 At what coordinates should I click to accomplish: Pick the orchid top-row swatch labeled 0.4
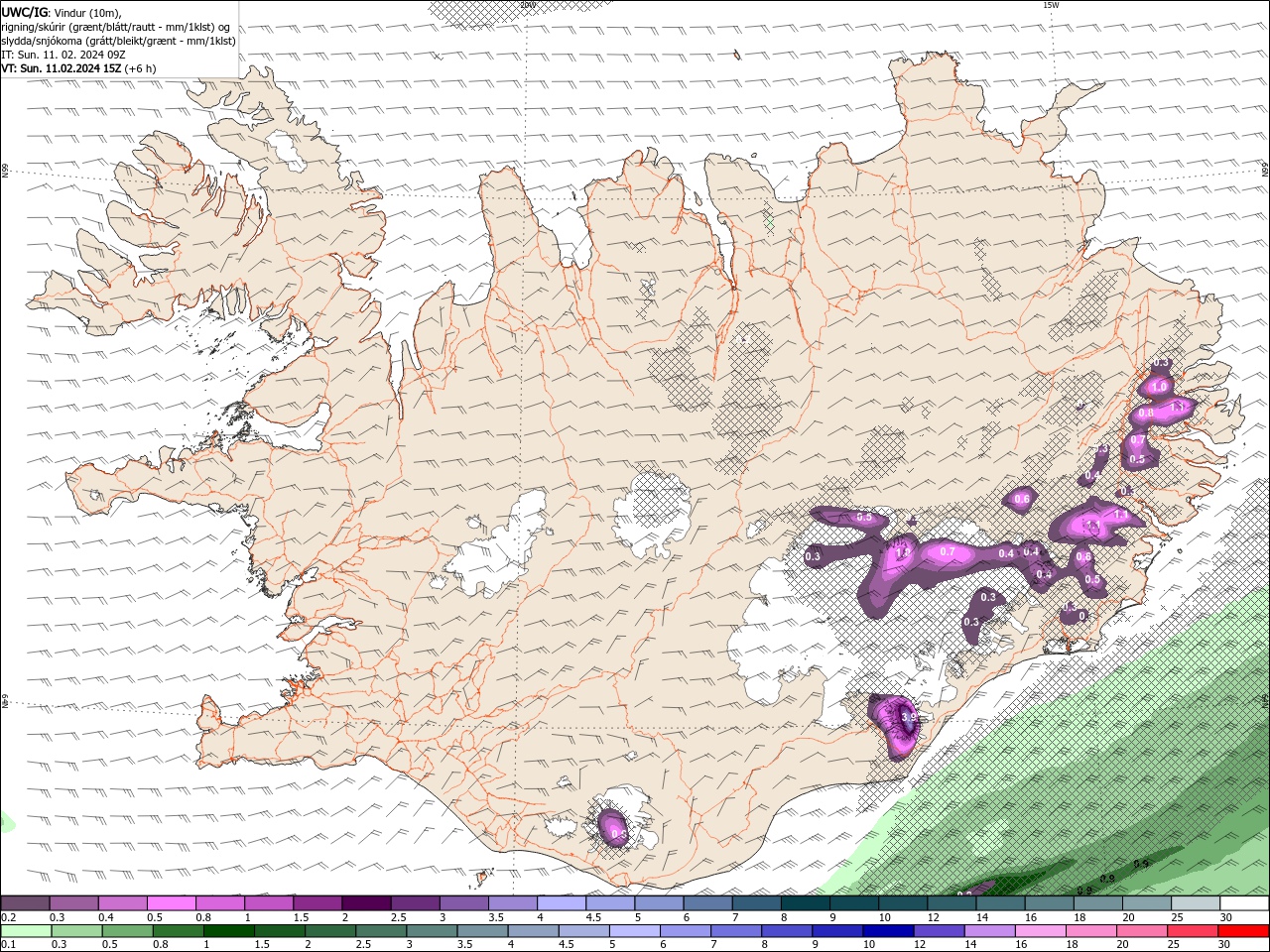[122, 903]
